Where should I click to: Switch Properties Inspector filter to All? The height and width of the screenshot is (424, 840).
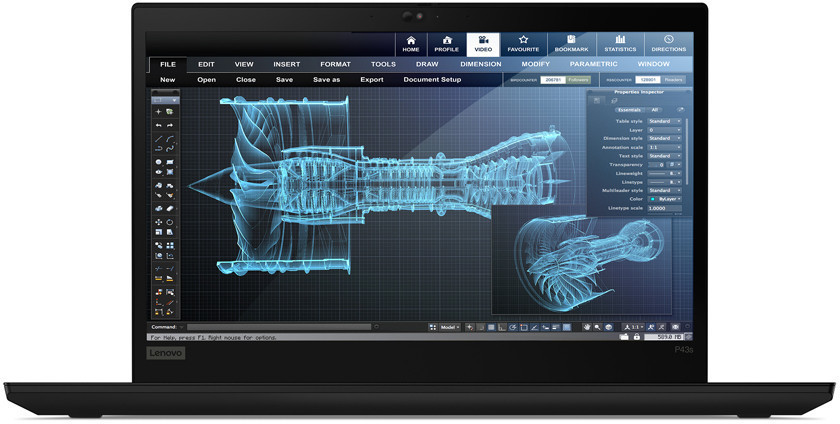coord(655,110)
